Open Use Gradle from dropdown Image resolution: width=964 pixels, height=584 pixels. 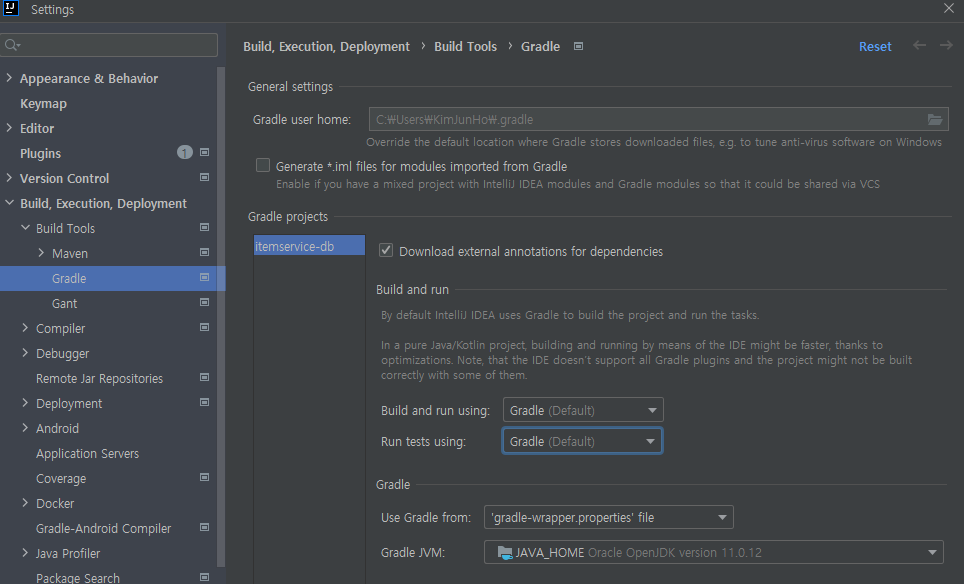609,517
